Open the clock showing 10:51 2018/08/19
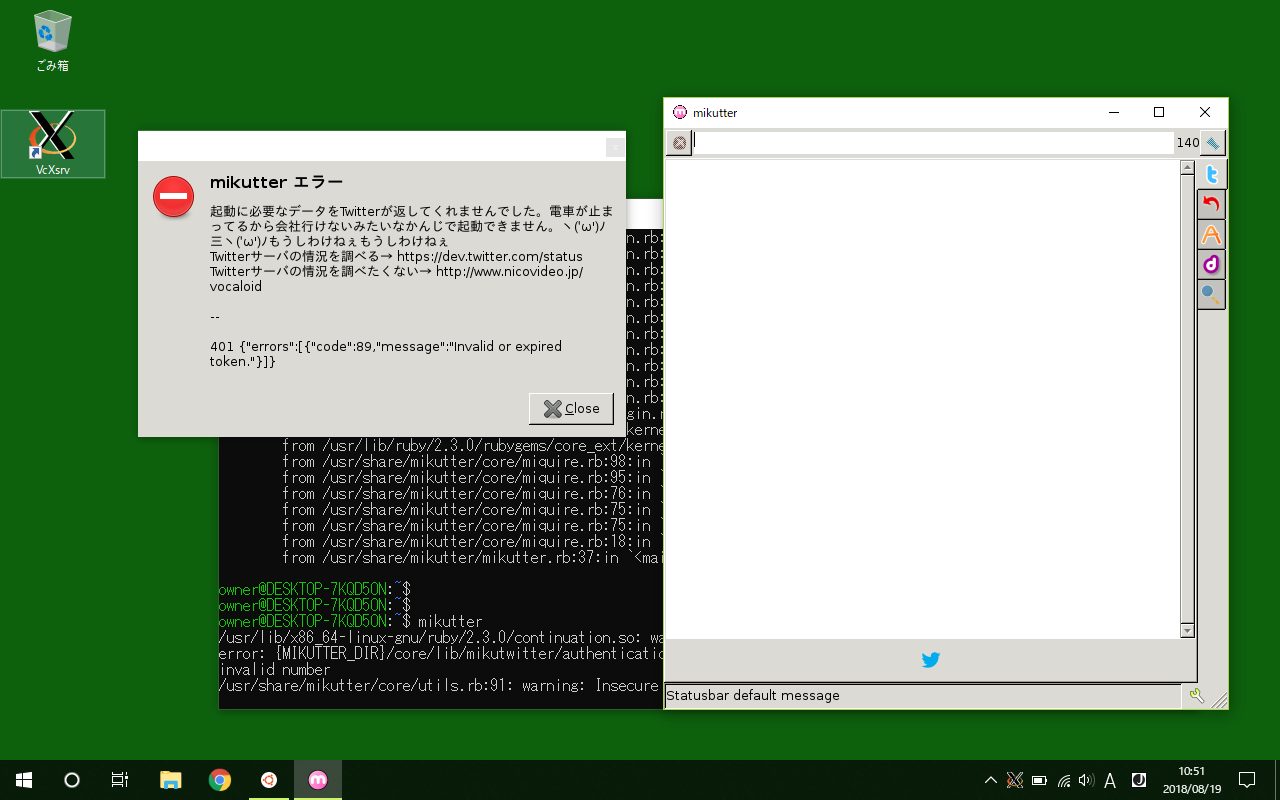Viewport: 1280px width, 800px height. (x=1192, y=780)
